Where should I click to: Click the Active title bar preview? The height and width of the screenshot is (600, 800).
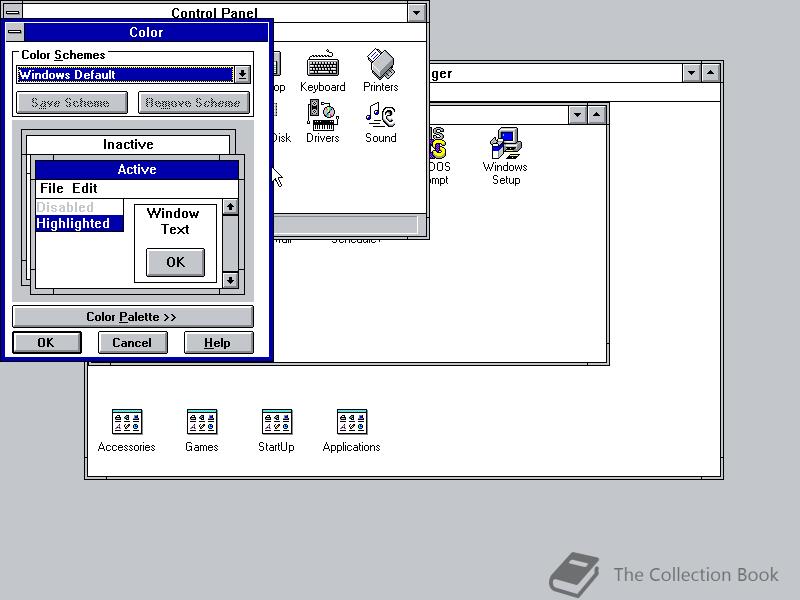[137, 169]
